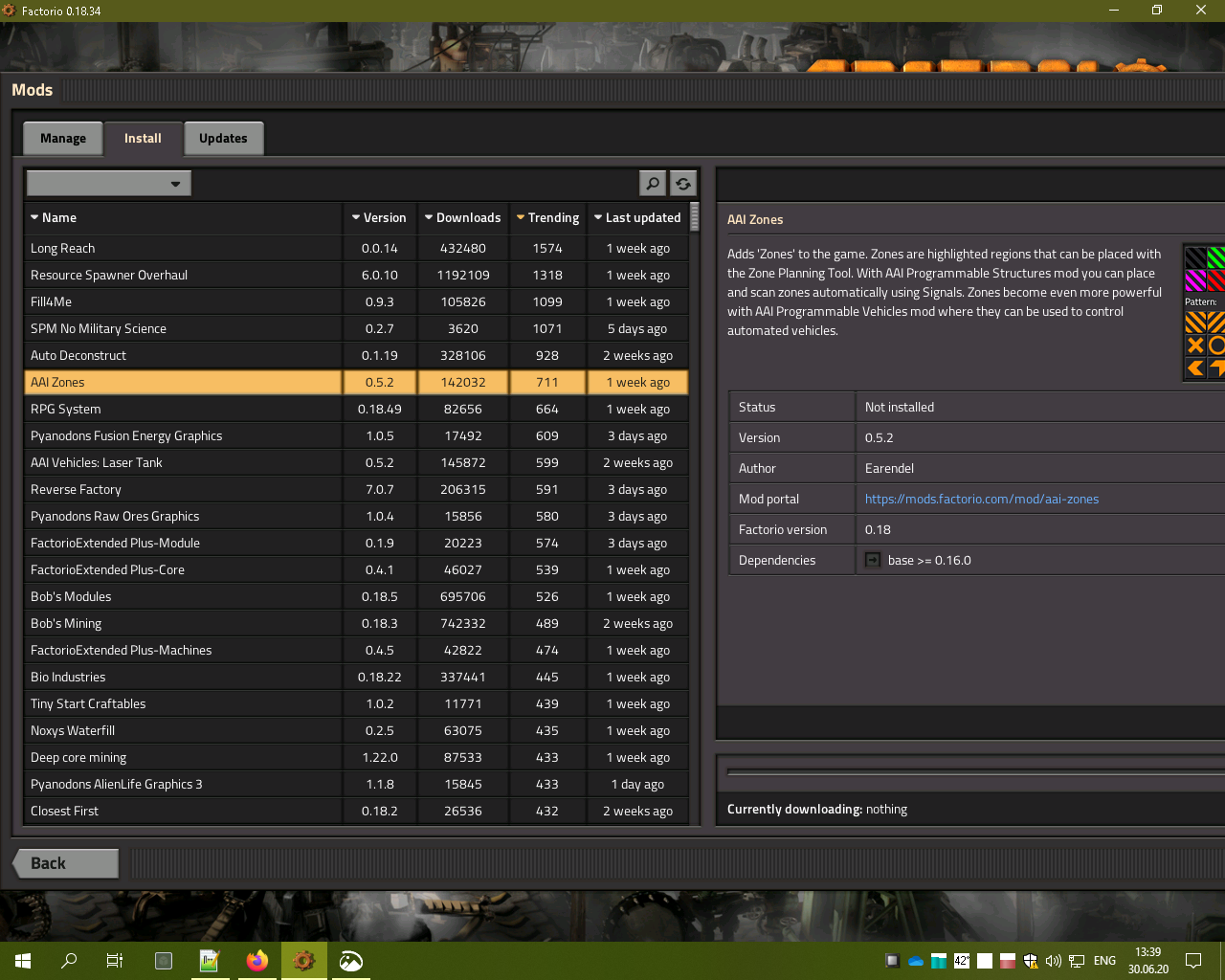
Task: Click the Earendel author value
Action: (x=889, y=468)
